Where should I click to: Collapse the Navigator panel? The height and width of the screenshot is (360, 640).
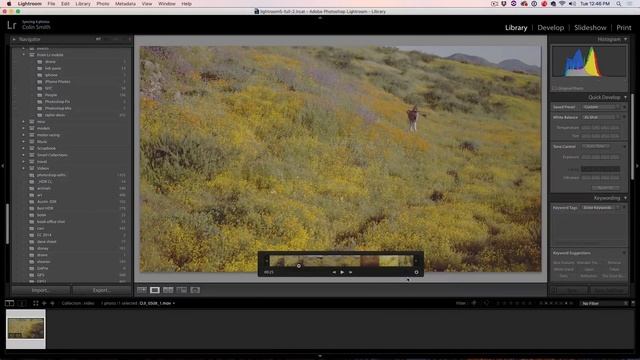[14, 39]
